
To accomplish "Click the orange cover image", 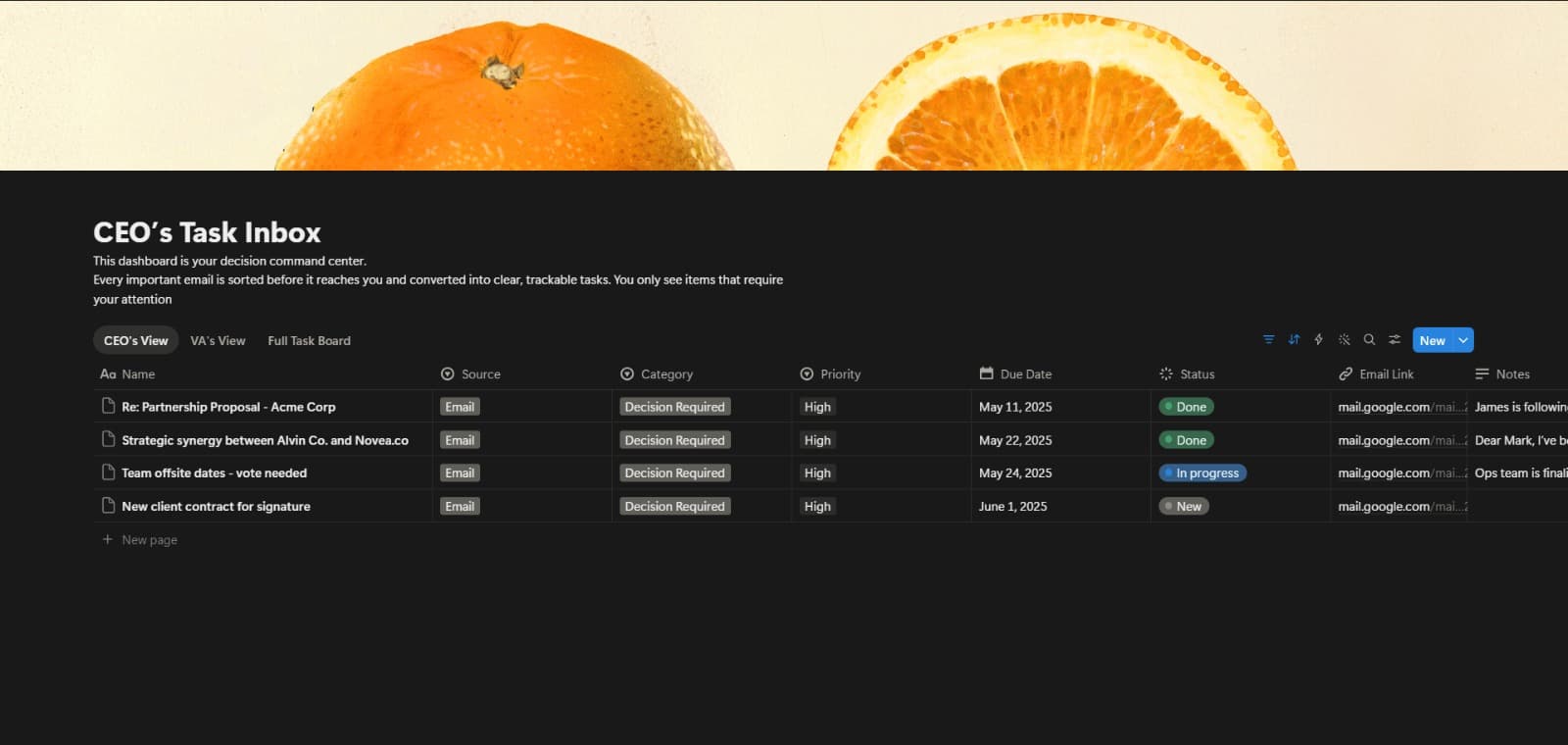I will tap(784, 85).
